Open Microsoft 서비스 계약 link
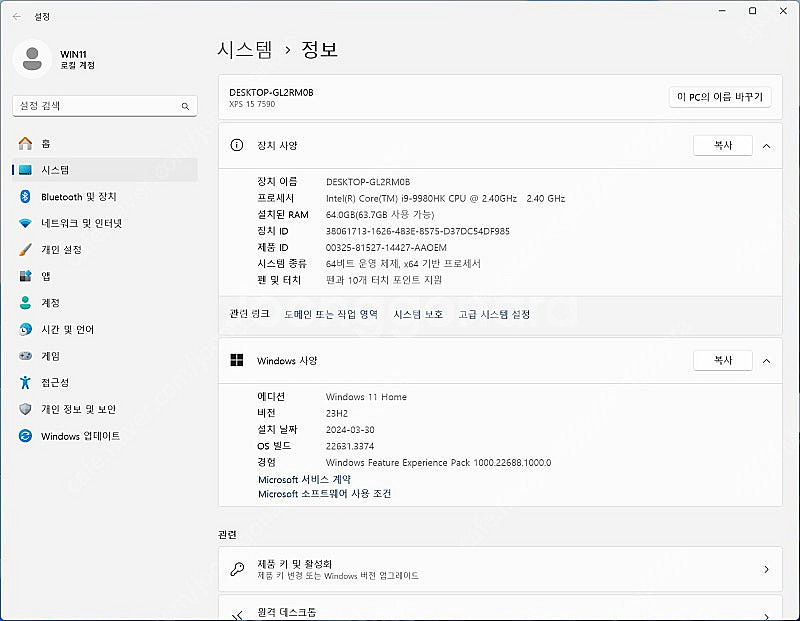Image resolution: width=800 pixels, height=621 pixels. tap(304, 480)
